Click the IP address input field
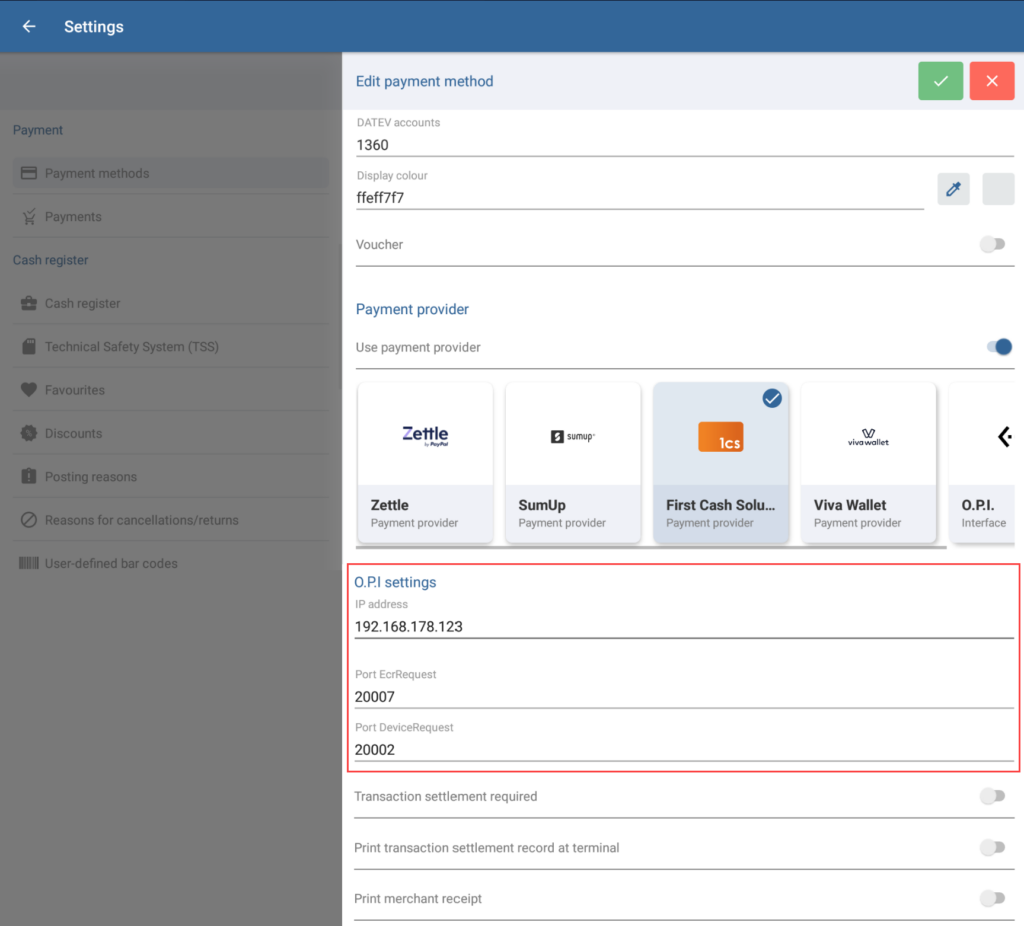This screenshot has width=1024, height=926. pos(683,627)
